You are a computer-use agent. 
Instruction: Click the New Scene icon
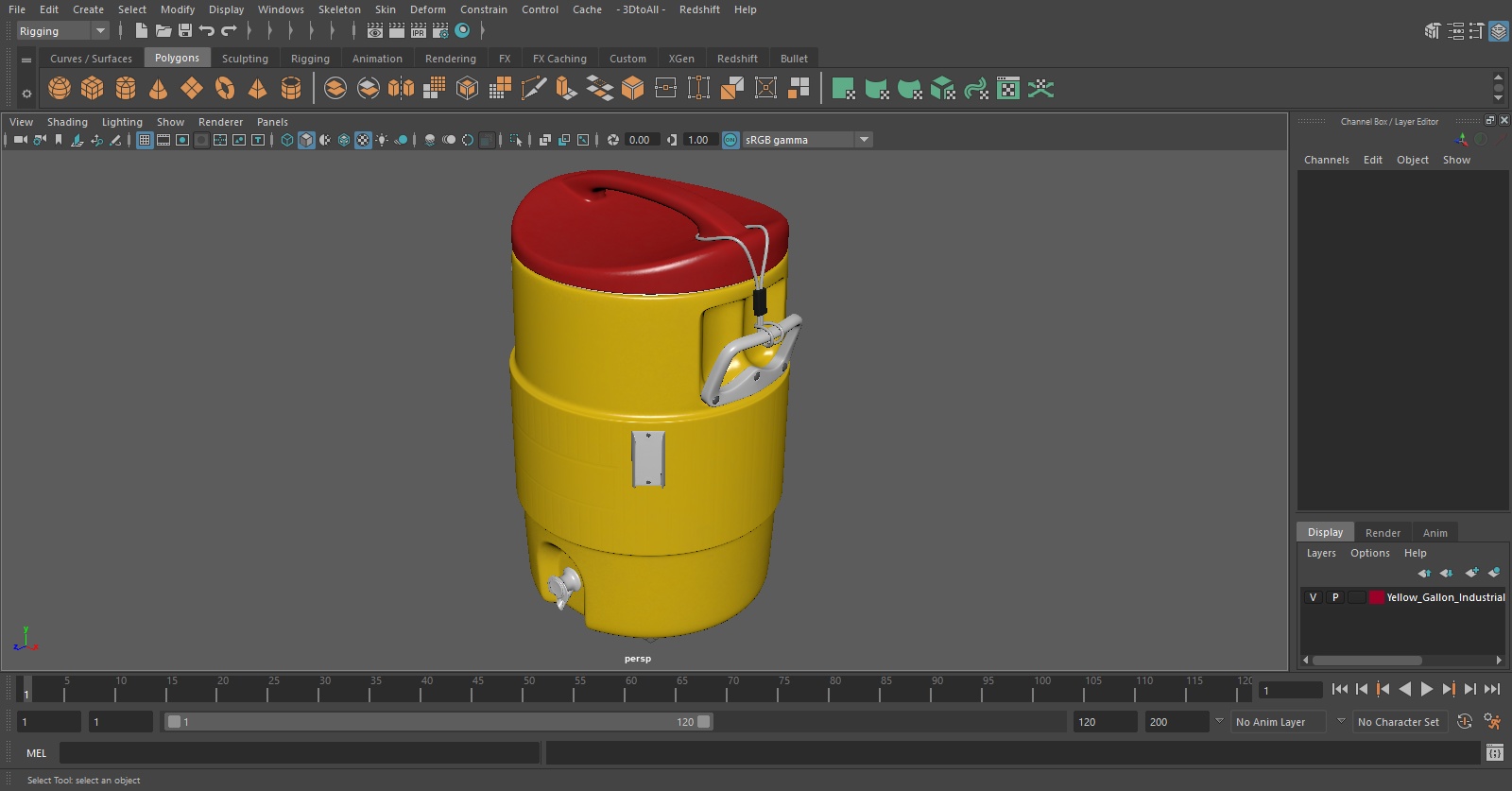point(141,31)
